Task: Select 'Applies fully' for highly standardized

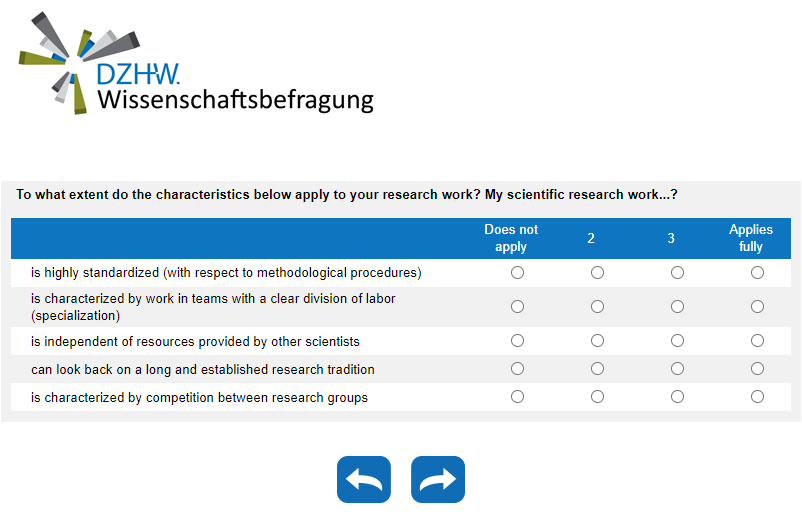Action: click(757, 273)
